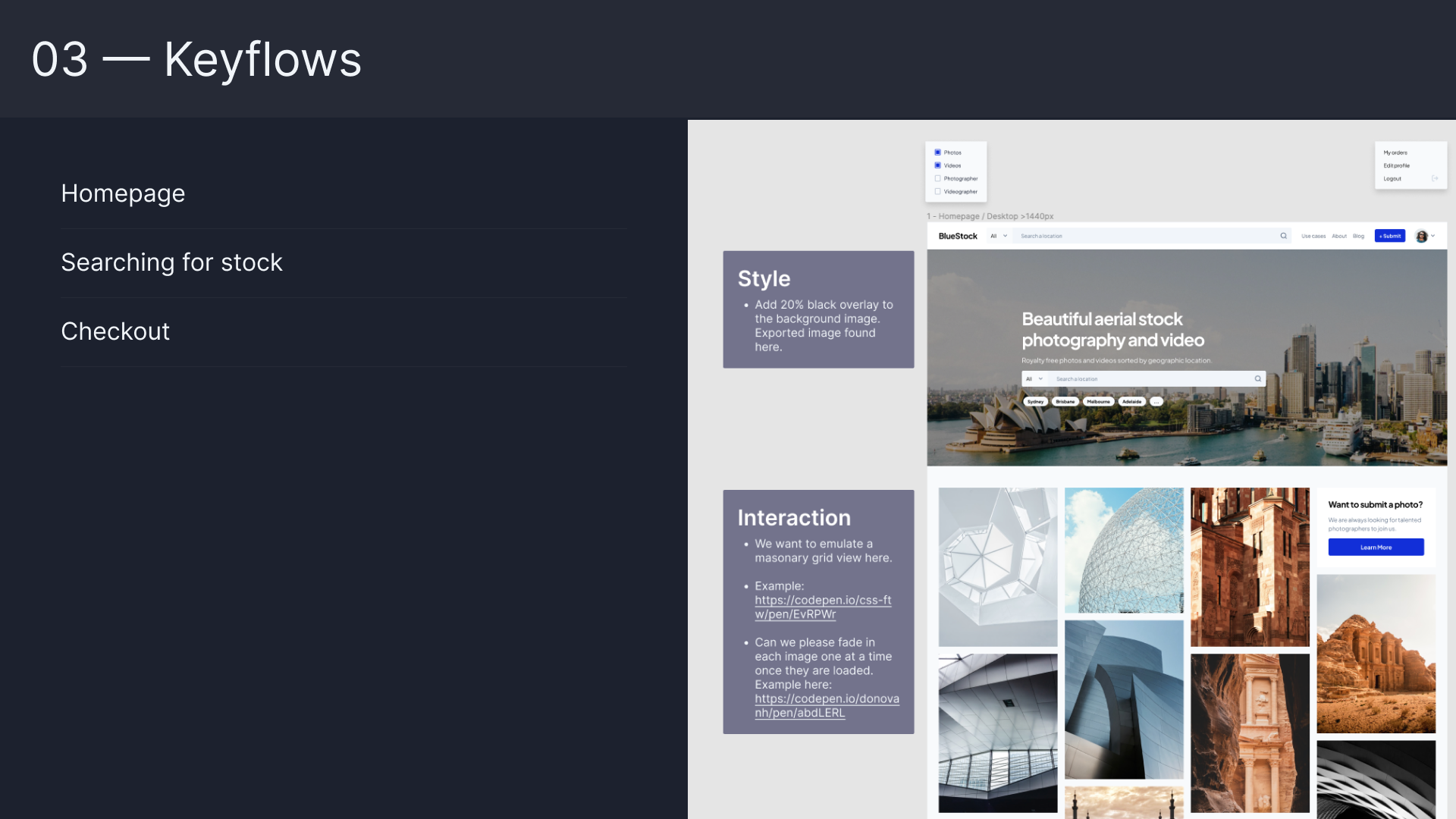Click the user avatar in the navbar
Image resolution: width=1456 pixels, height=819 pixels.
coord(1422,237)
